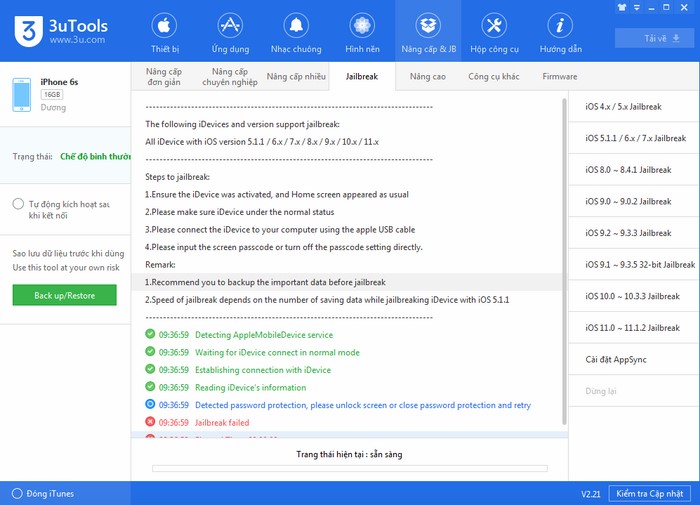The height and width of the screenshot is (505, 700).
Task: Click the iPhone 6s device icon
Action: pos(21,95)
